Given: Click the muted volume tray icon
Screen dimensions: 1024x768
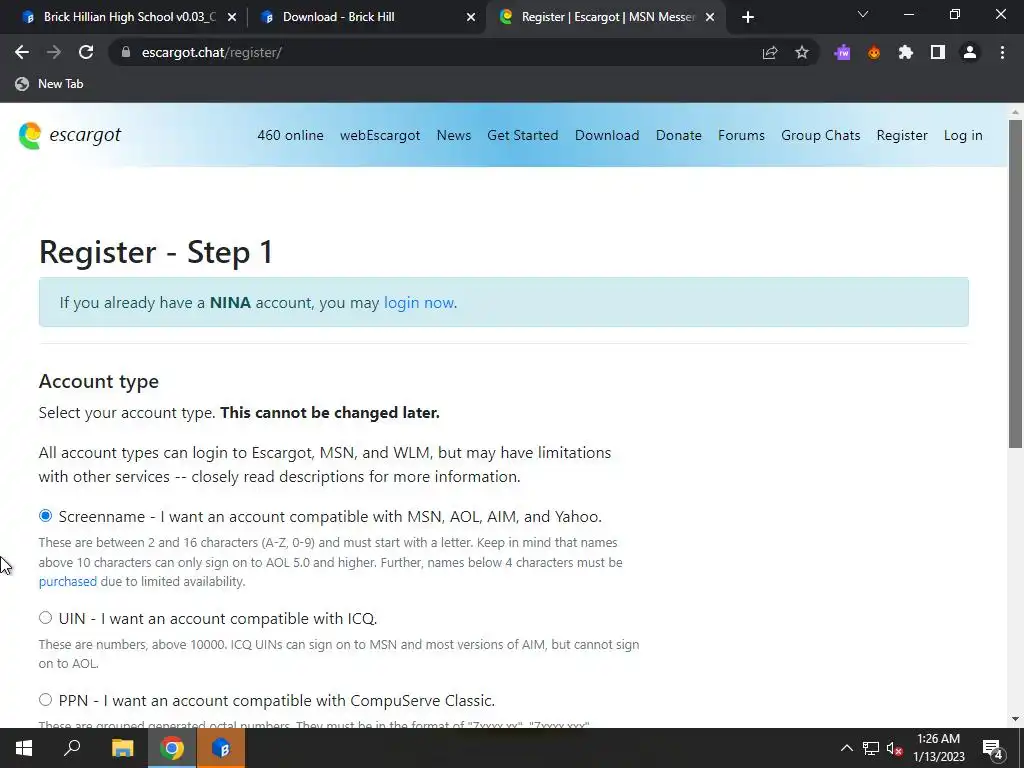Looking at the screenshot, I should point(895,748).
